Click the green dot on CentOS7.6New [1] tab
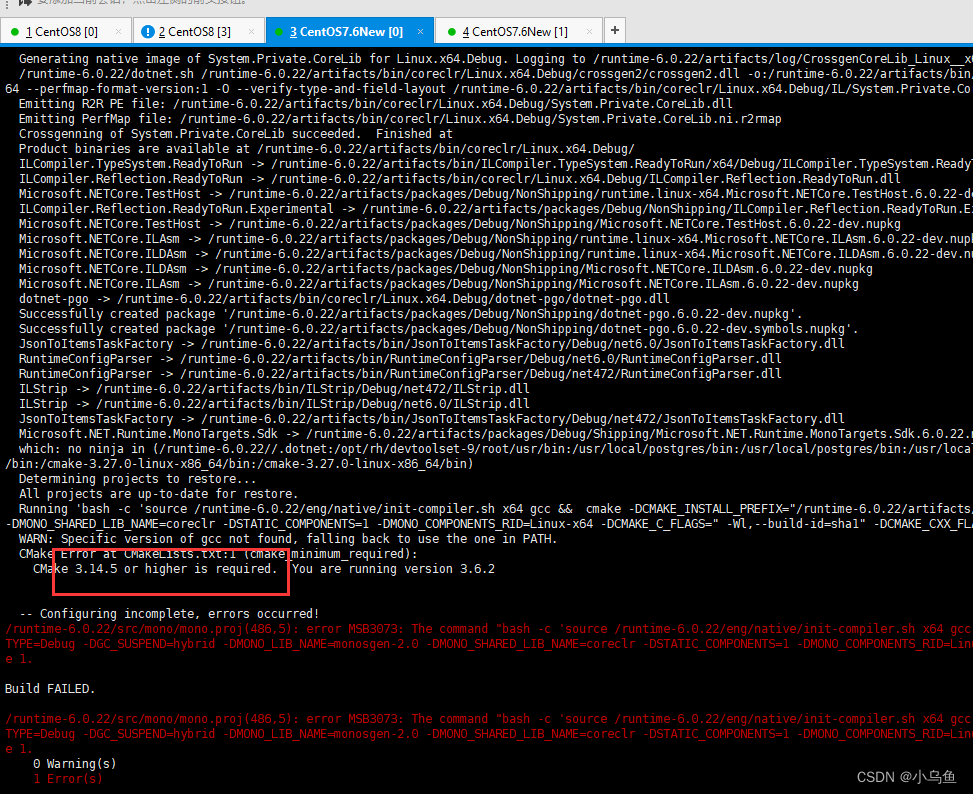Viewport: 973px width, 794px height. coord(452,31)
